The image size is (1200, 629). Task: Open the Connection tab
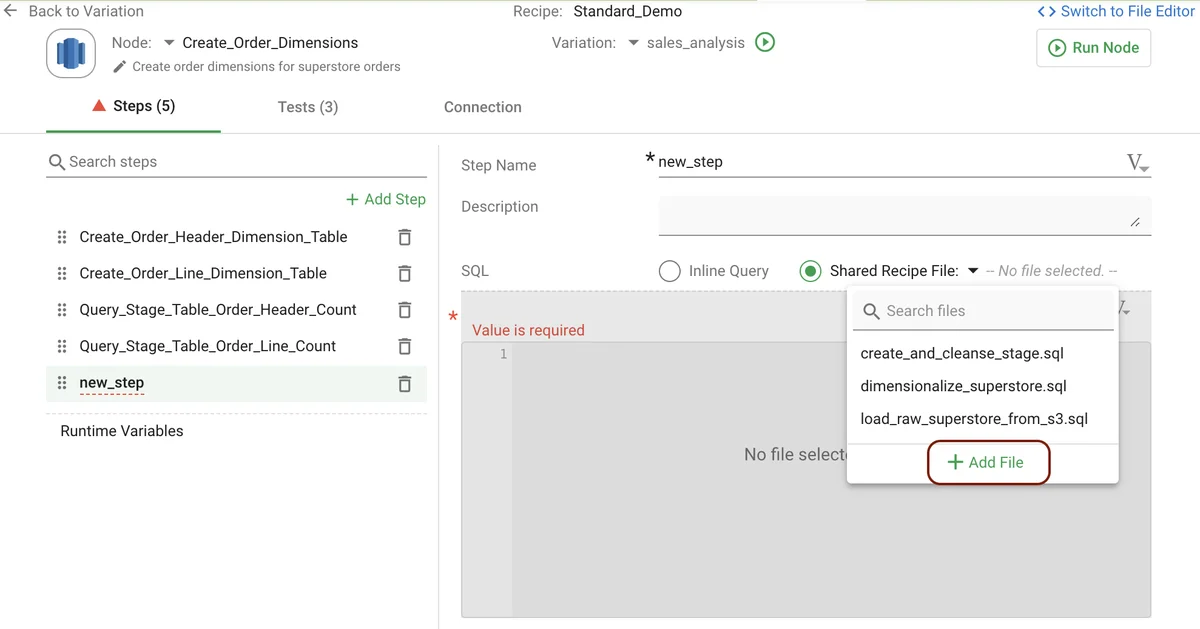(x=482, y=107)
